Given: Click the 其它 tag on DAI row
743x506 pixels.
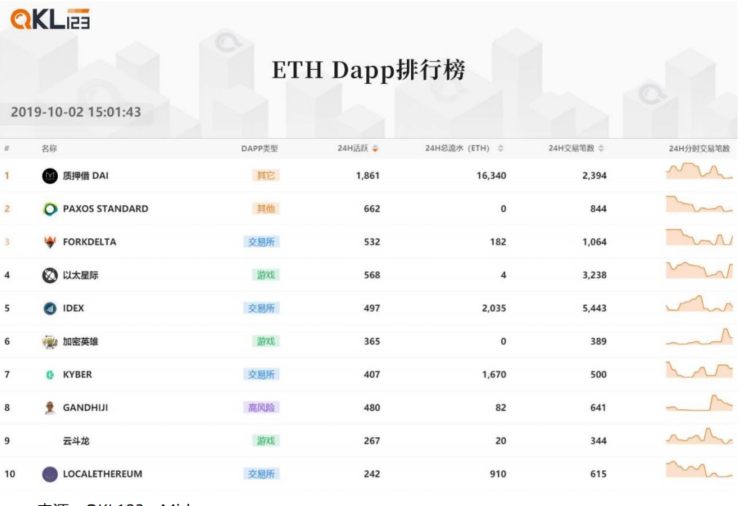Looking at the screenshot, I should 266,176.
